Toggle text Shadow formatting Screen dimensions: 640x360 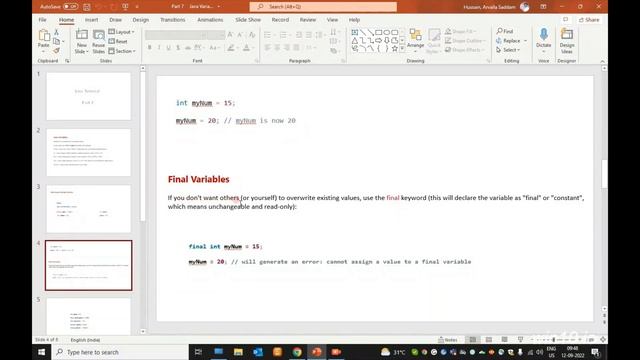178,48
